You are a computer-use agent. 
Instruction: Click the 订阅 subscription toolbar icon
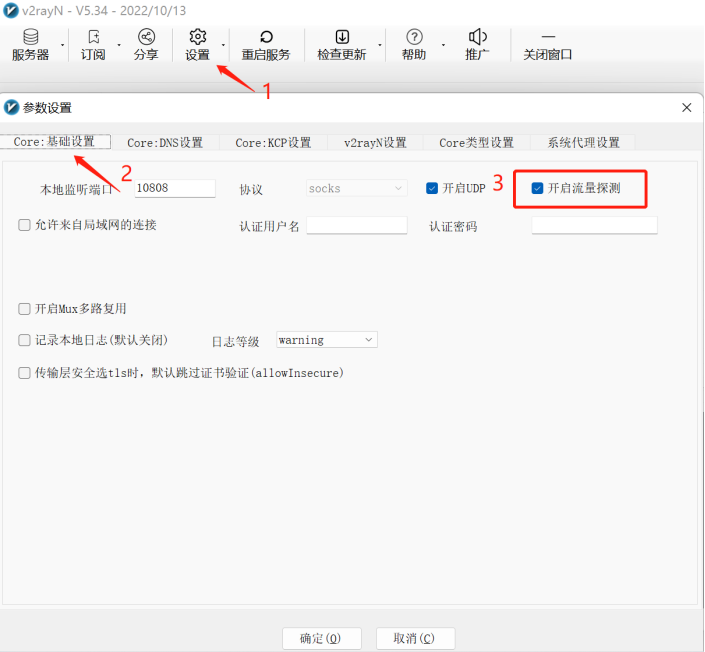(x=93, y=45)
